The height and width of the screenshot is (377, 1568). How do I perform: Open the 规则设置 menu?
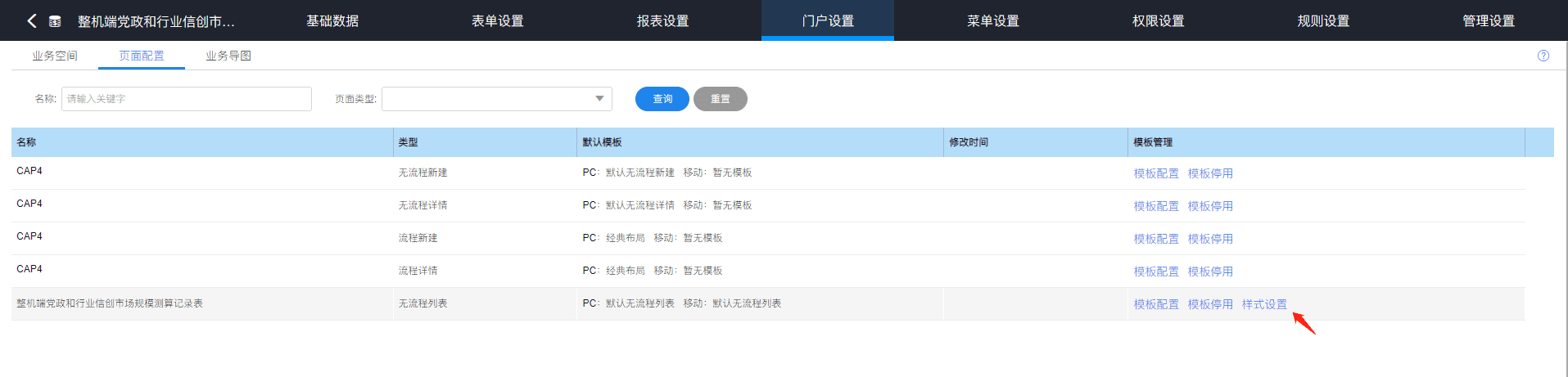tap(1324, 20)
